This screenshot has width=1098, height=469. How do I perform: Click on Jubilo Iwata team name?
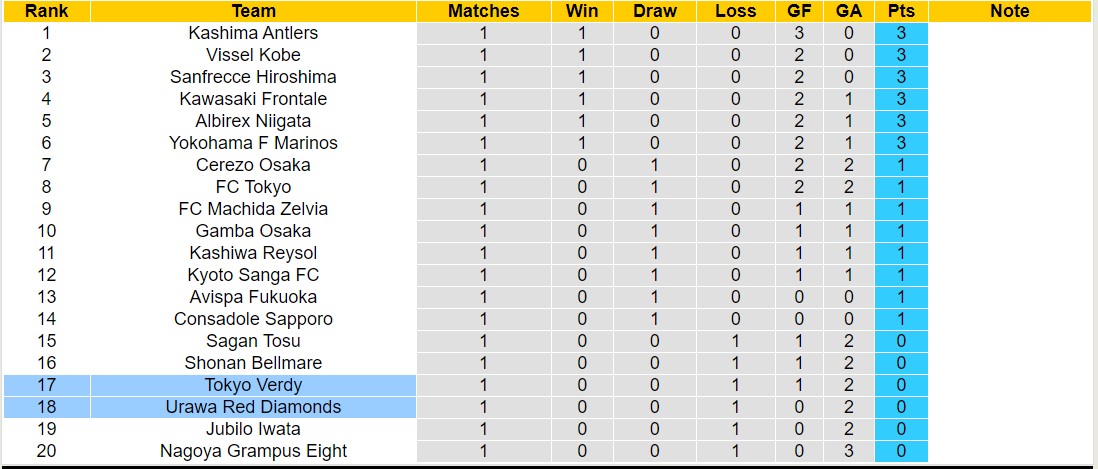(253, 429)
